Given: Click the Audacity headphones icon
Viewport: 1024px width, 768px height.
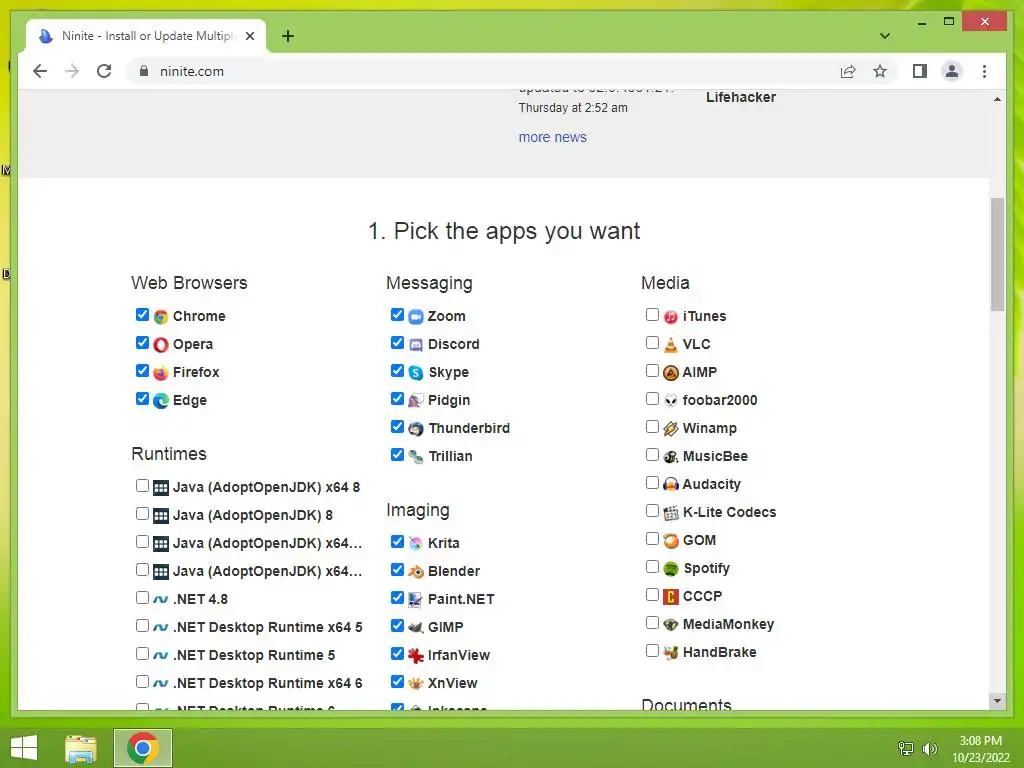Looking at the screenshot, I should pyautogui.click(x=671, y=485).
